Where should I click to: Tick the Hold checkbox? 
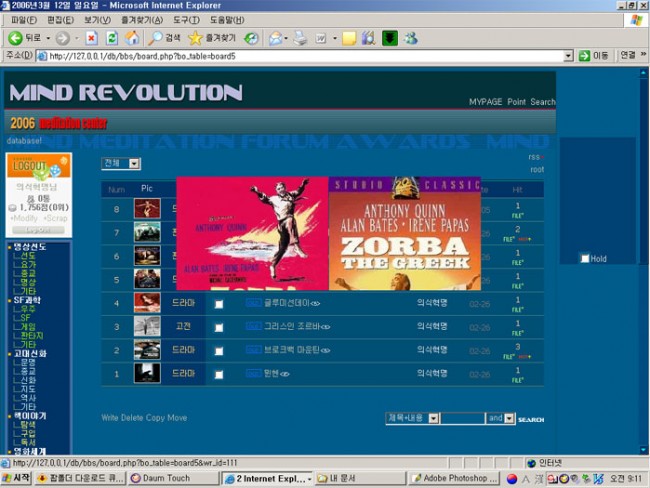click(585, 258)
